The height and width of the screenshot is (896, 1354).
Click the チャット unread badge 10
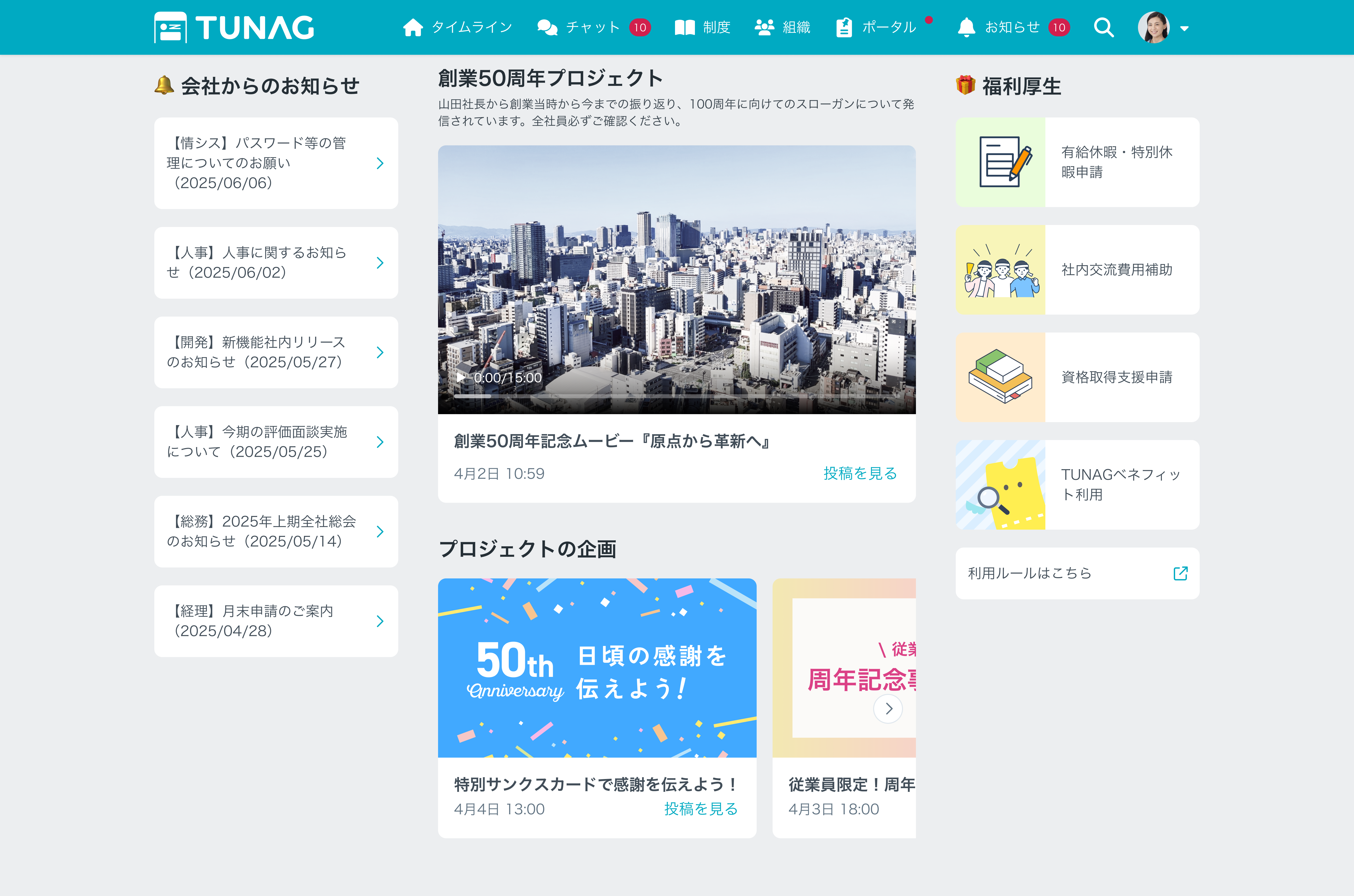coord(640,27)
